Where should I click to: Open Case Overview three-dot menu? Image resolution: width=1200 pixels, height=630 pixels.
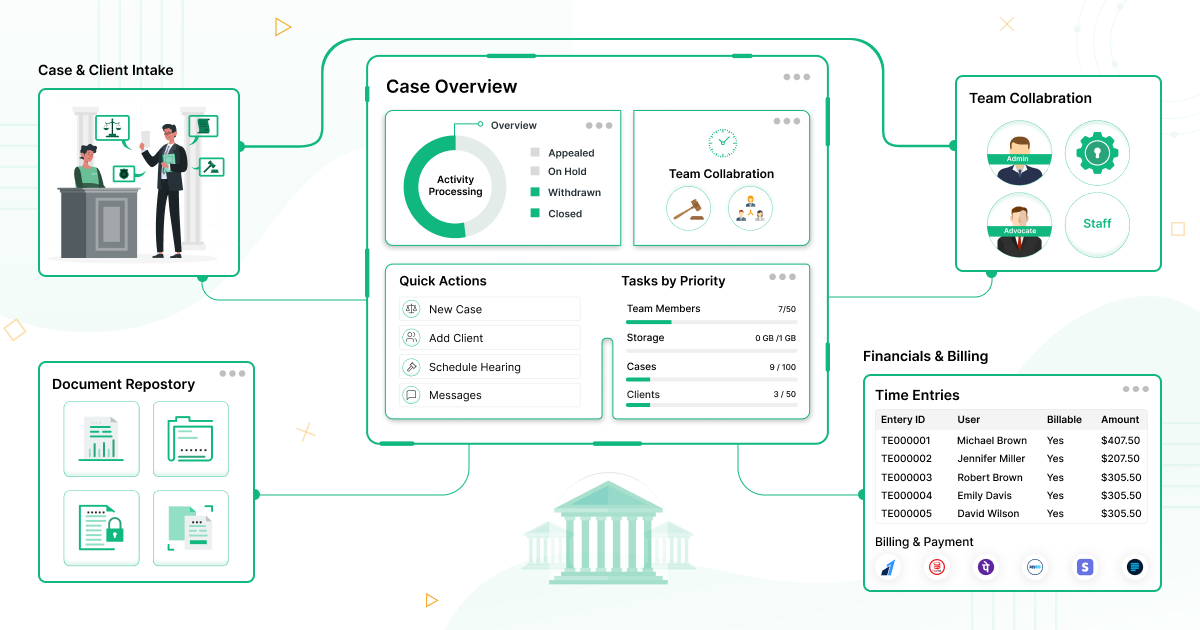[797, 77]
